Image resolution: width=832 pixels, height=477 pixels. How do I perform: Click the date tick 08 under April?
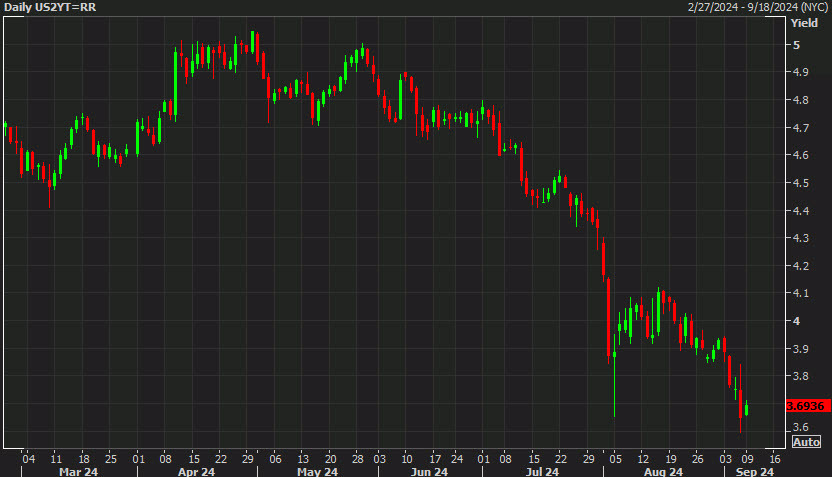pos(166,459)
